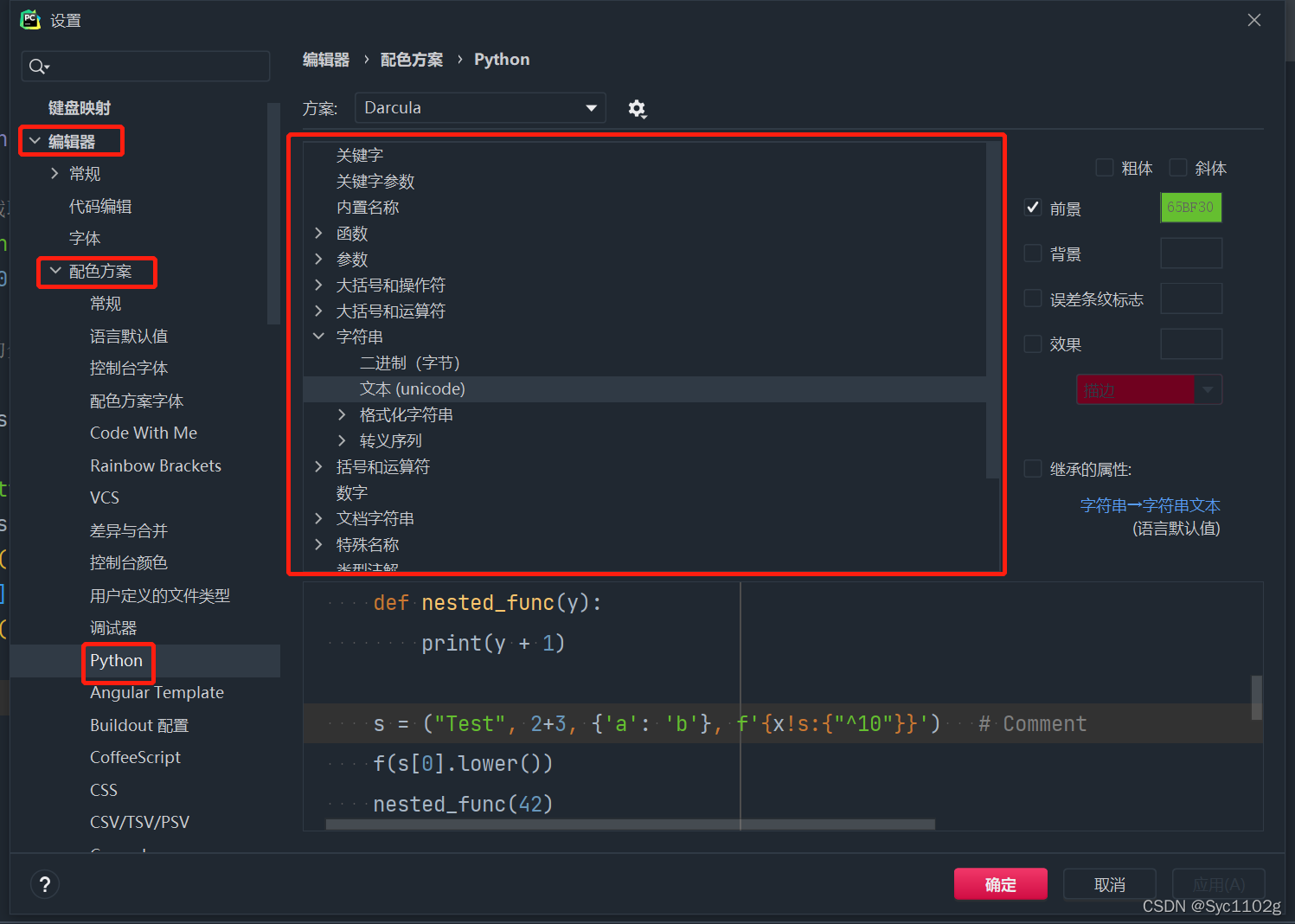Select CoffeeScript in the sidebar
This screenshot has height=924, width=1295.
click(135, 757)
